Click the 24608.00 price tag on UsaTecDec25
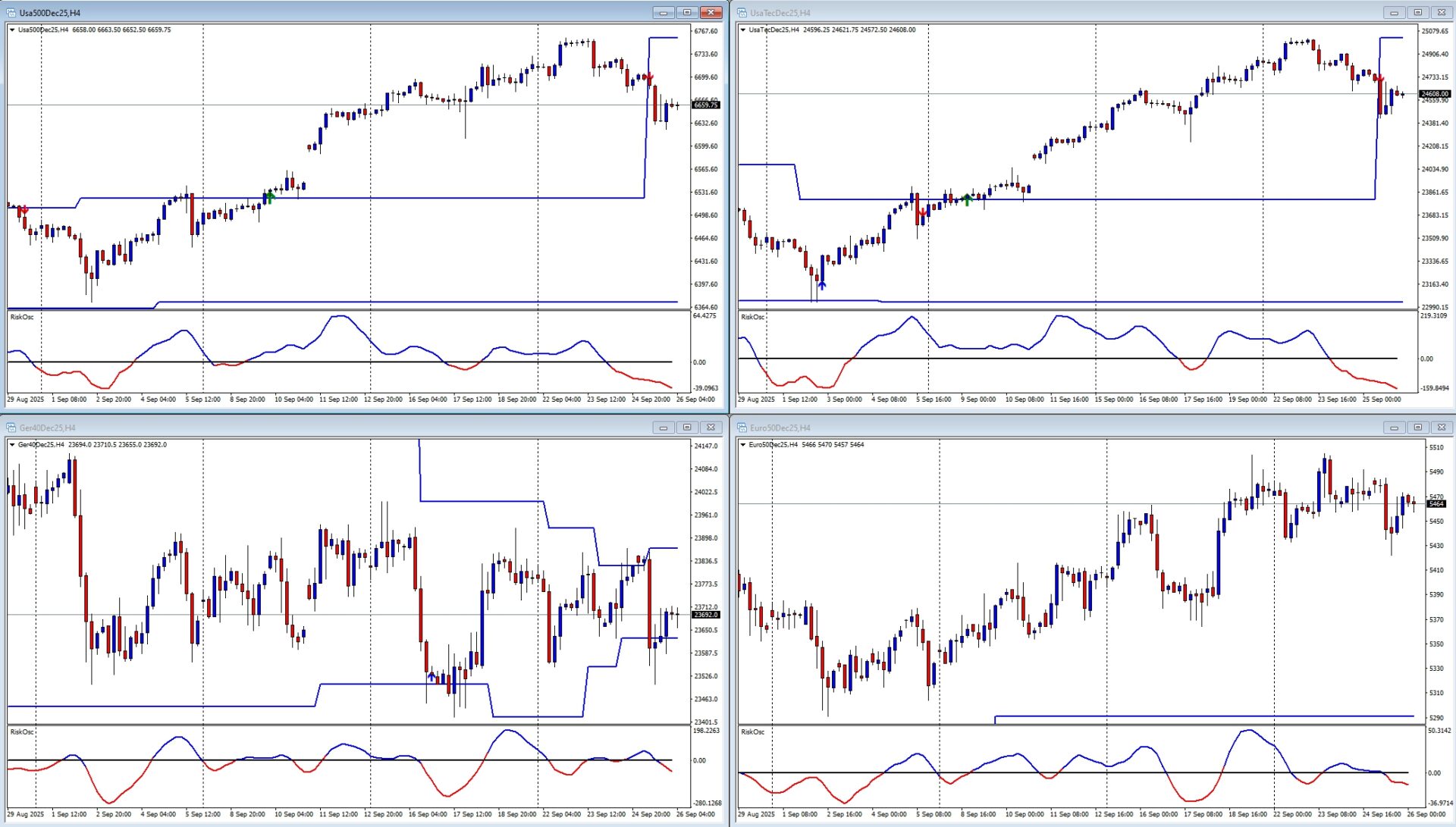Screen dimensions: 1456x827 click(1435, 94)
